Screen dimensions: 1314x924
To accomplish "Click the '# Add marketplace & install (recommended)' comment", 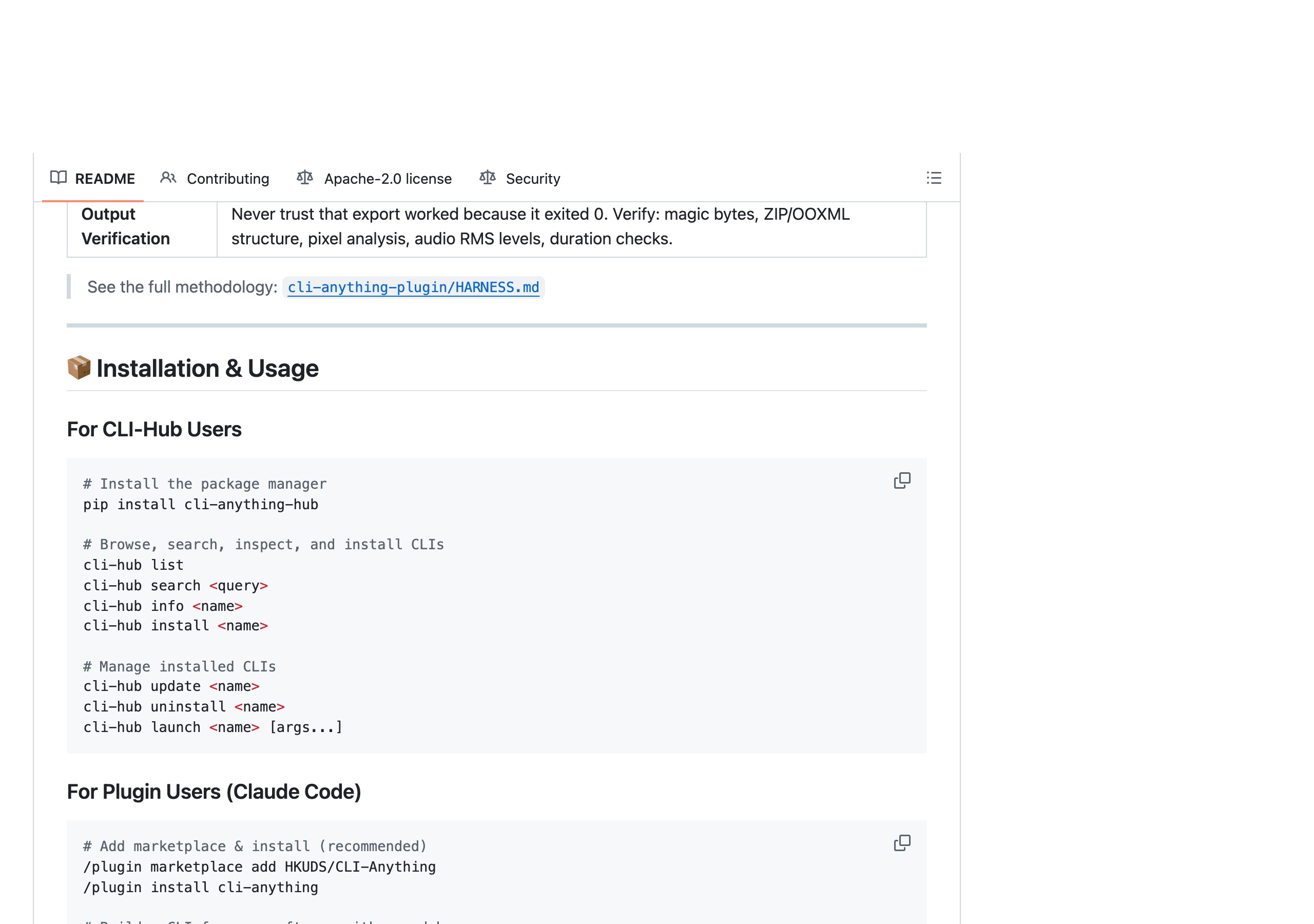I will tap(255, 846).
